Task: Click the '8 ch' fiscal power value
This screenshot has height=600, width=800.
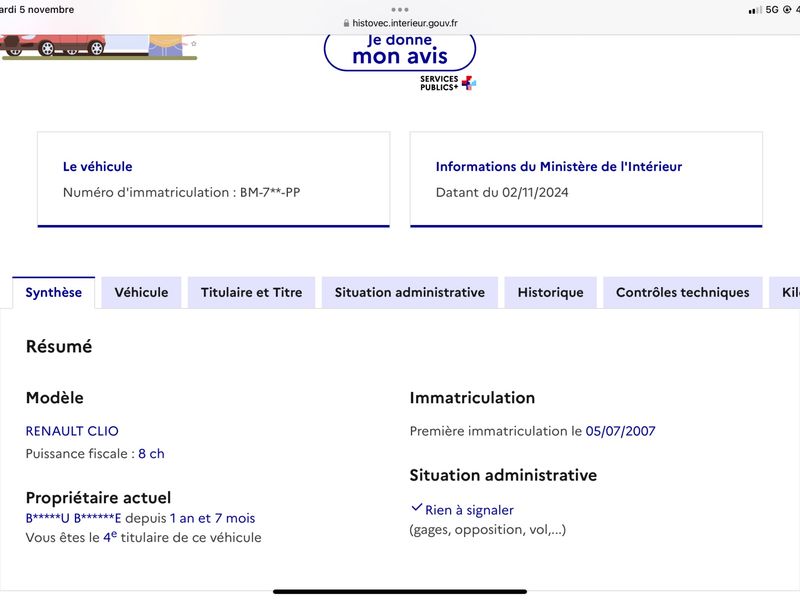Action: [152, 454]
